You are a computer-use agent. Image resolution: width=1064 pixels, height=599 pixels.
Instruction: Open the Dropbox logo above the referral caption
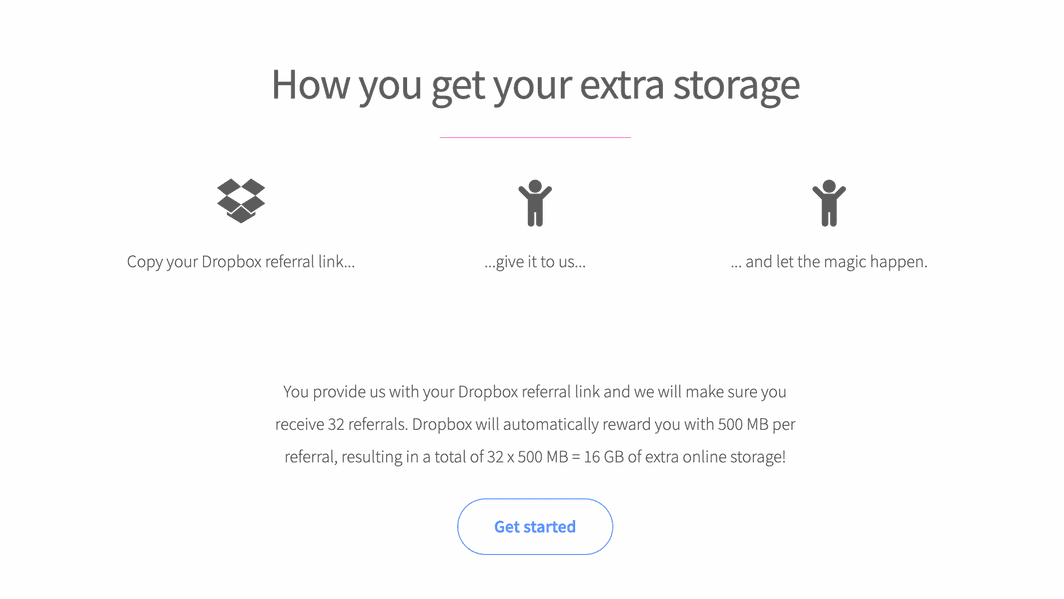pyautogui.click(x=240, y=200)
